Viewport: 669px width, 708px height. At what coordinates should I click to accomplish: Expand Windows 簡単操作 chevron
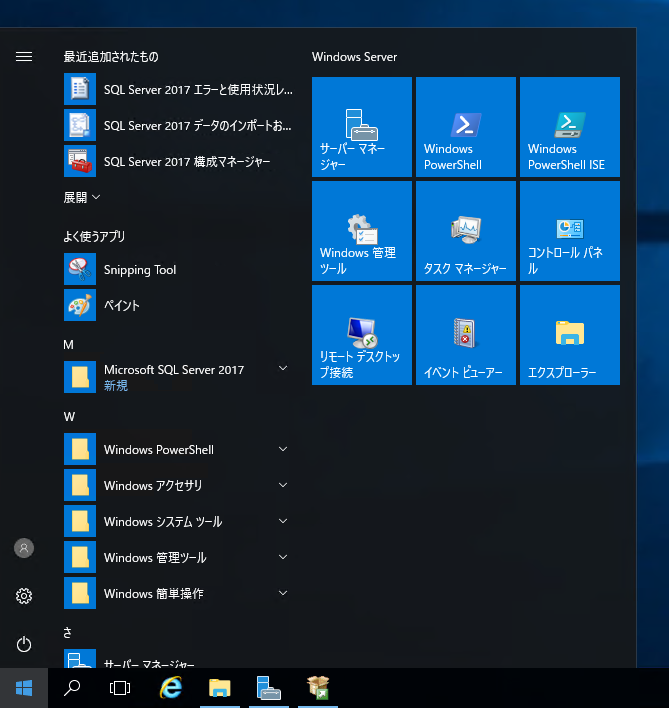(283, 593)
